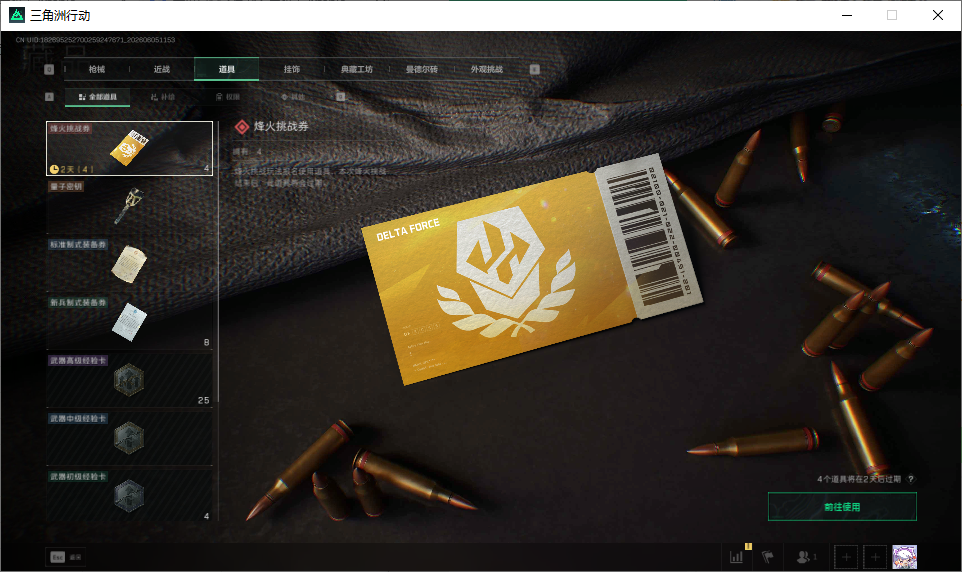Click the question mark help icon
The width and height of the screenshot is (962, 572).
point(910,479)
